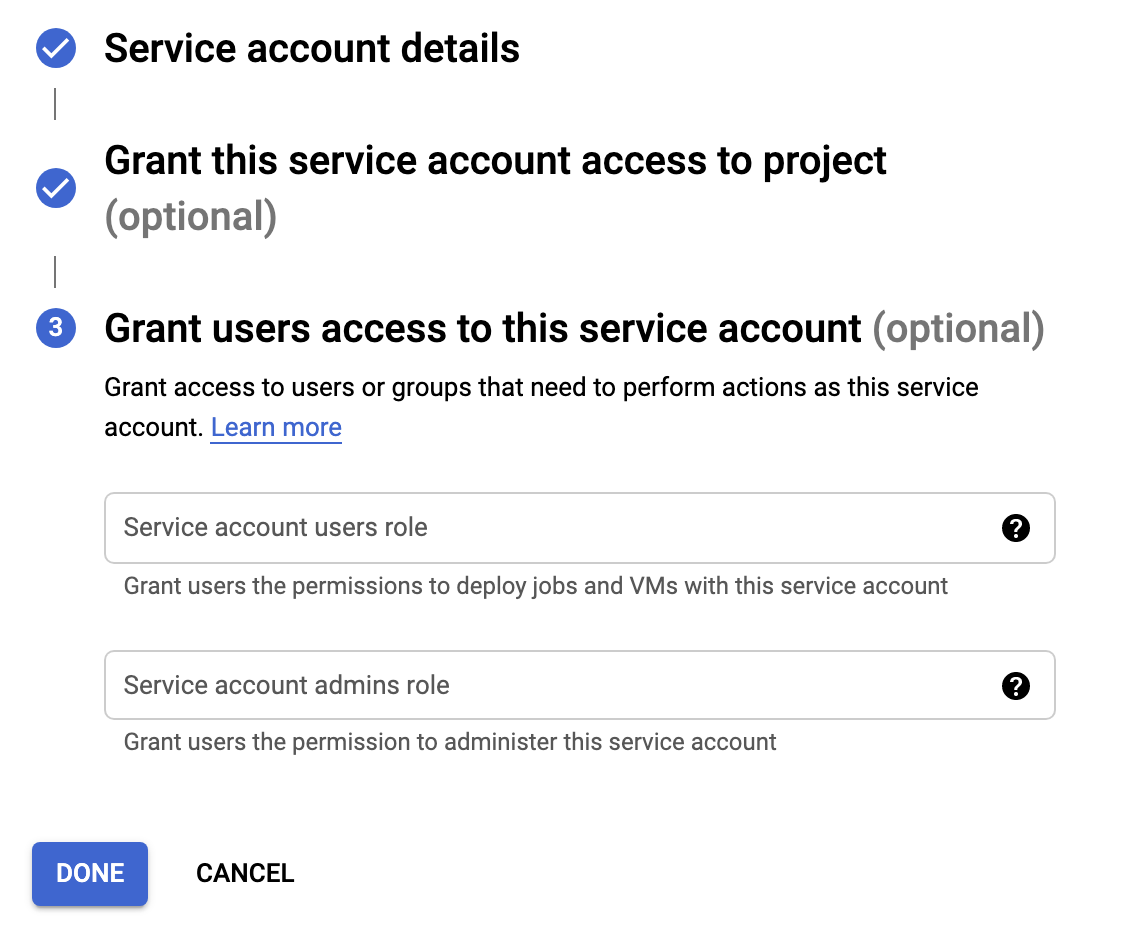Click the checkmark icon next to Grant project access
This screenshot has width=1140, height=944.
click(55, 188)
